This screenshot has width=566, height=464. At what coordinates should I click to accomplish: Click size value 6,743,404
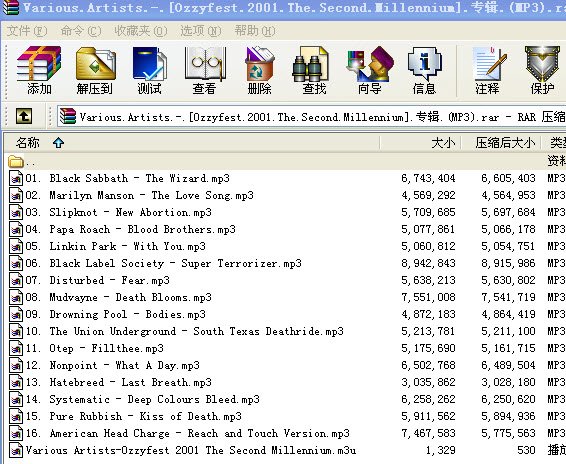point(428,178)
